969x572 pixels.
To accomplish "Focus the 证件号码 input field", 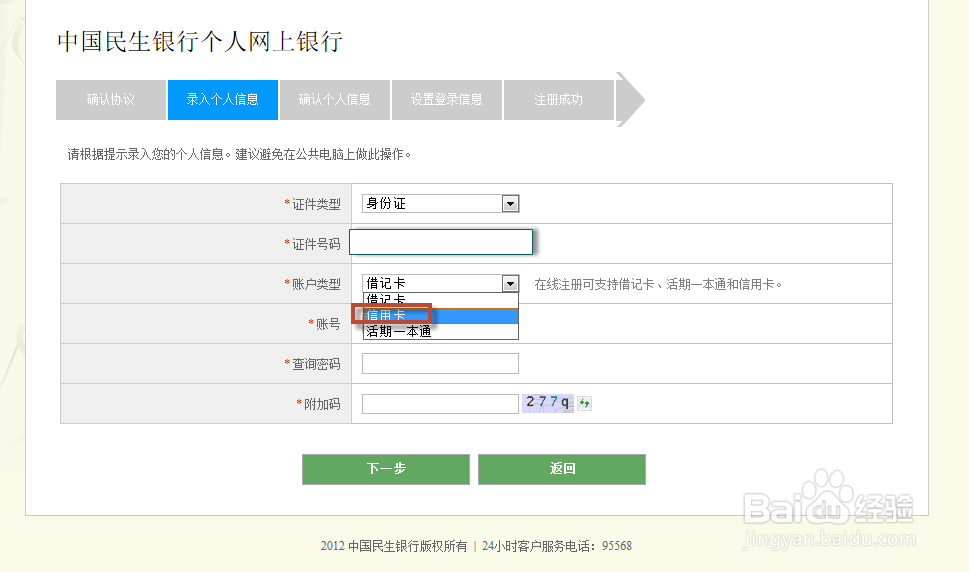I will pyautogui.click(x=440, y=243).
